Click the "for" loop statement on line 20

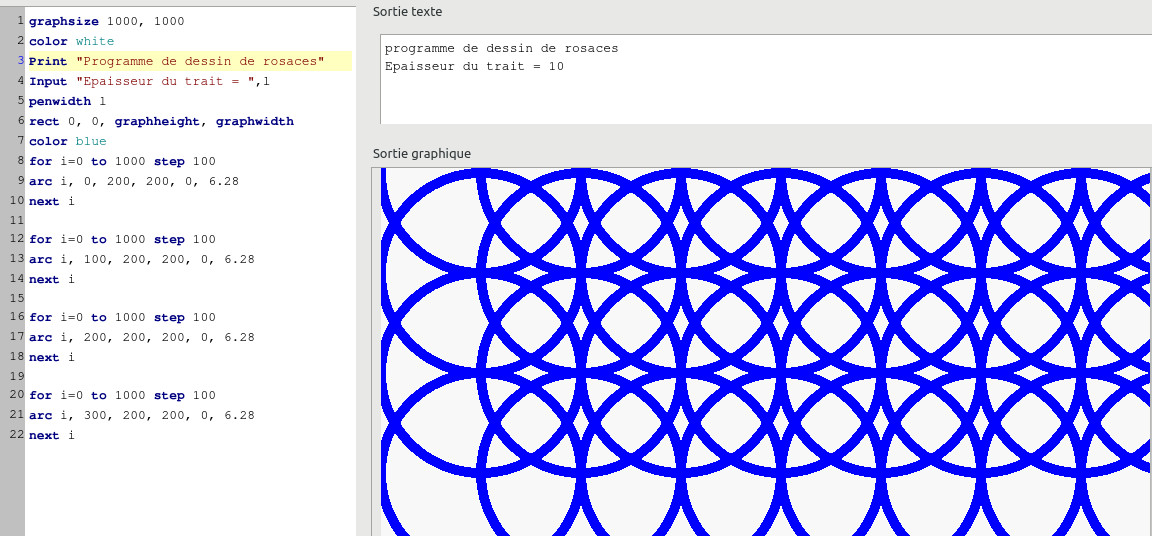[x=122, y=395]
